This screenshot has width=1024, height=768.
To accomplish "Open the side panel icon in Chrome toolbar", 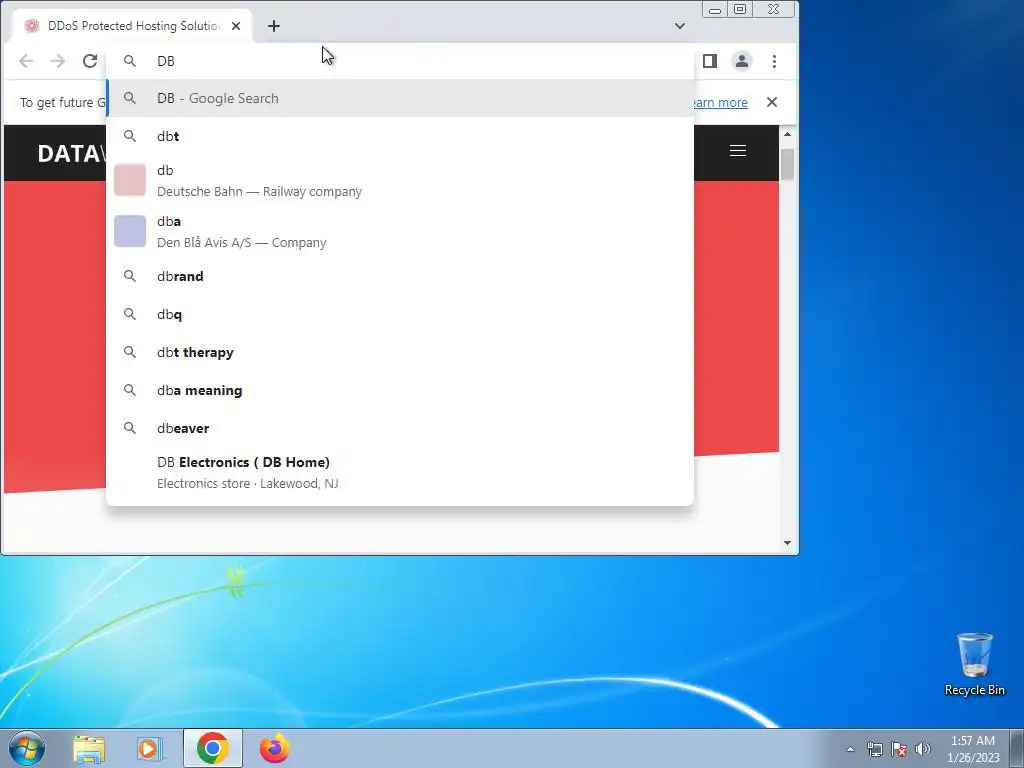I will pos(710,61).
